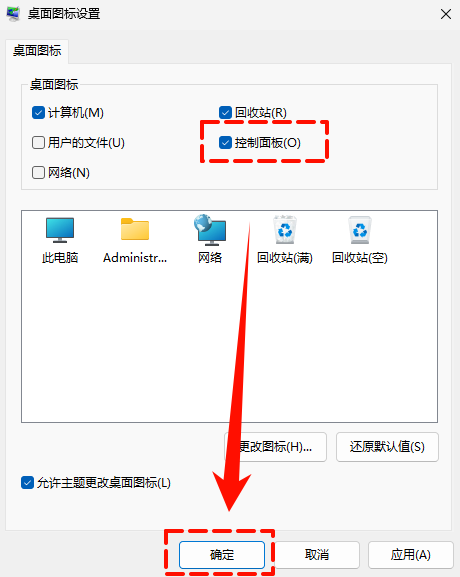Confirm with the 确定 button

coord(222,555)
